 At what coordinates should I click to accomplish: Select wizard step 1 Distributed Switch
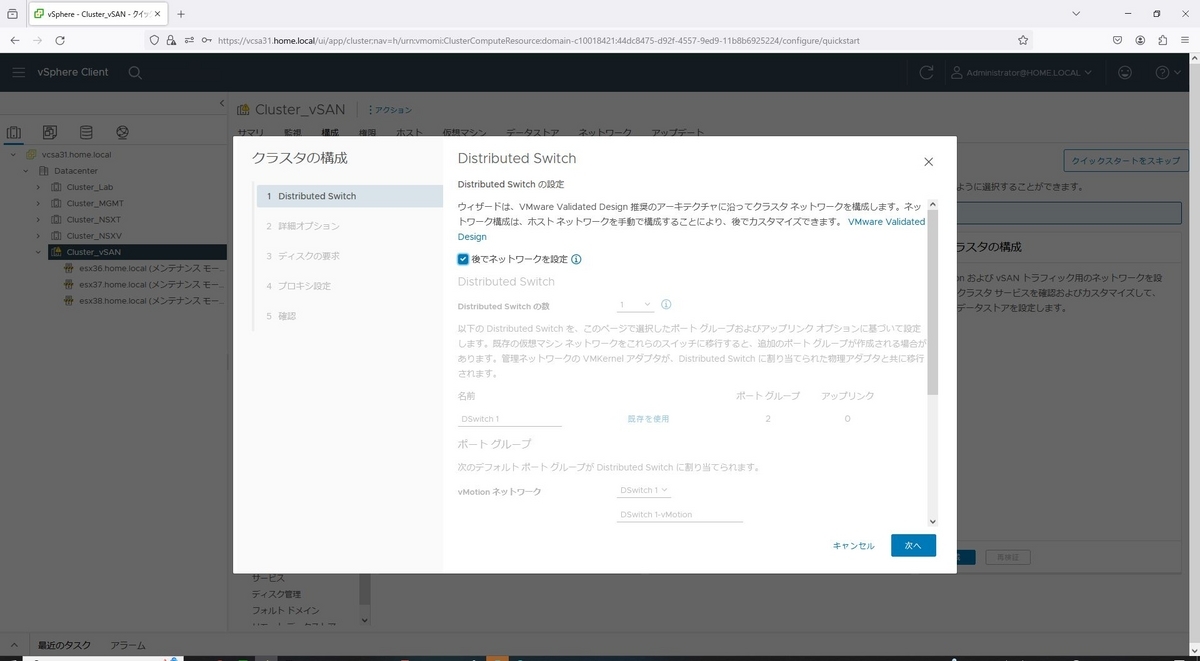click(x=348, y=196)
